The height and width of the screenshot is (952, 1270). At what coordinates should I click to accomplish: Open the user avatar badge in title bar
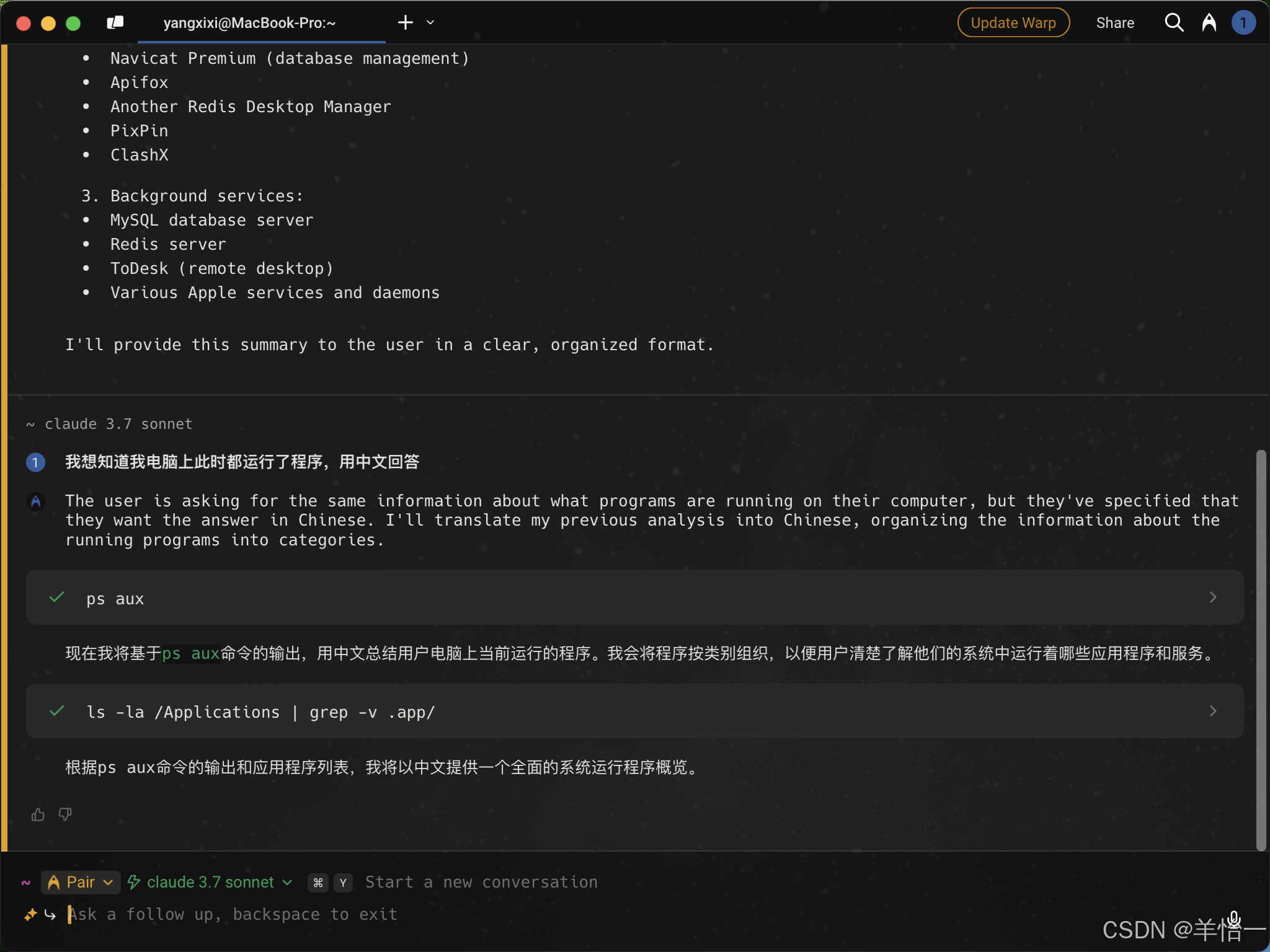pyautogui.click(x=1243, y=23)
